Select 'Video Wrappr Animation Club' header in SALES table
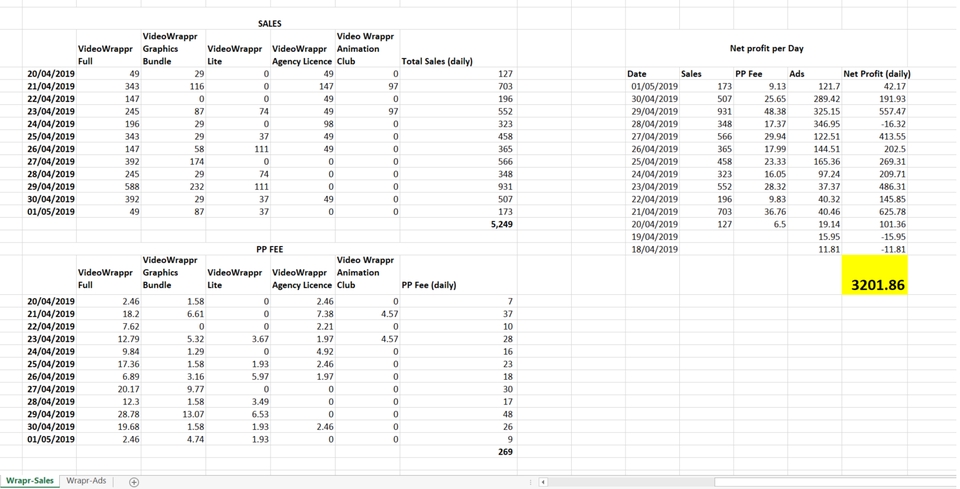Viewport: 960px width, 489px height. tap(367, 49)
